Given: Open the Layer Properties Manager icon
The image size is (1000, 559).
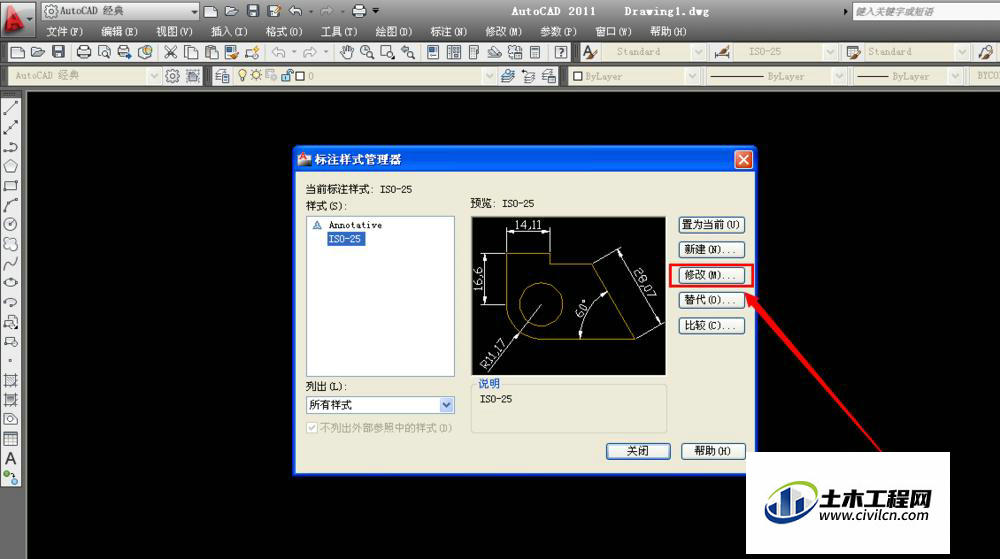Looking at the screenshot, I should tap(222, 76).
